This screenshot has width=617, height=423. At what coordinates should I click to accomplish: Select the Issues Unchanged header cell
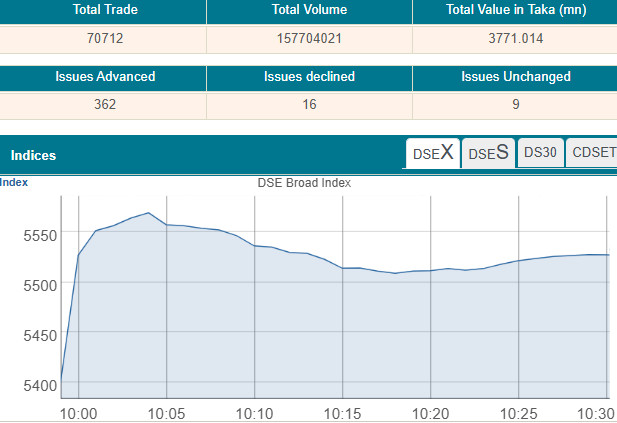(x=515, y=77)
